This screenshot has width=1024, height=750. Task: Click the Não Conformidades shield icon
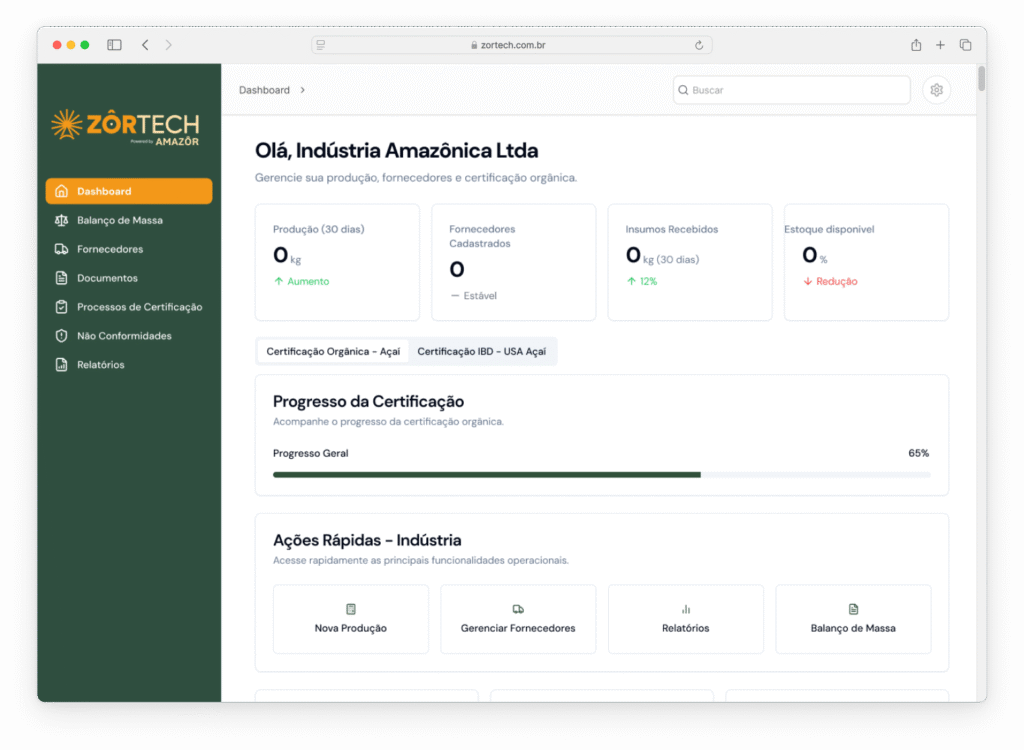point(61,336)
